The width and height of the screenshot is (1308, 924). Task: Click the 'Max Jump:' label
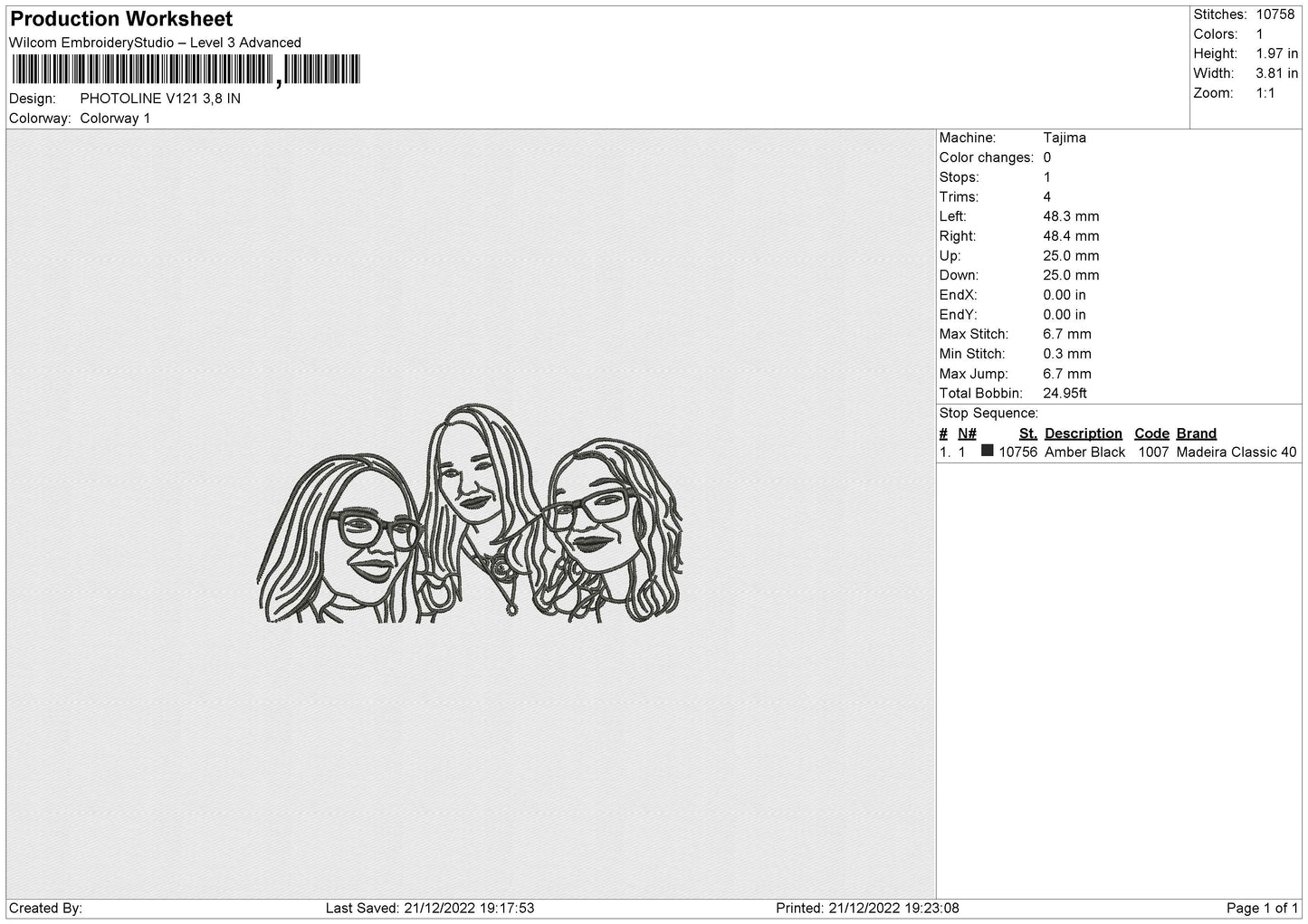click(x=974, y=375)
